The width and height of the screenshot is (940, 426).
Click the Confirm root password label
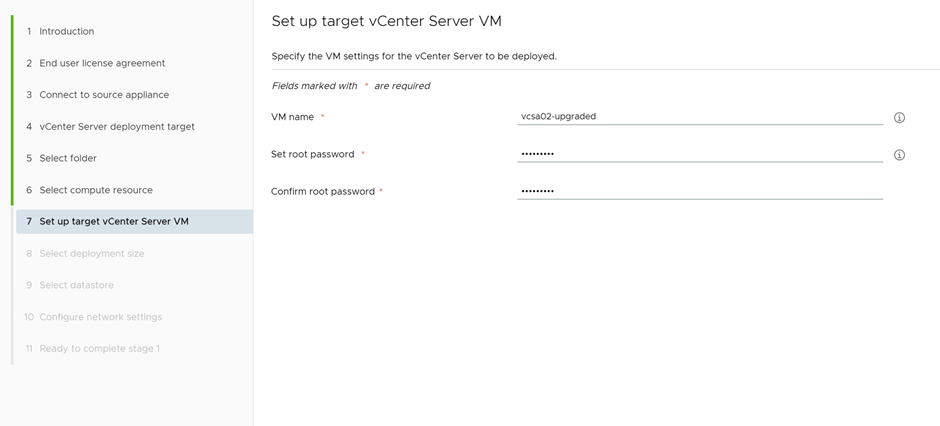tap(322, 191)
